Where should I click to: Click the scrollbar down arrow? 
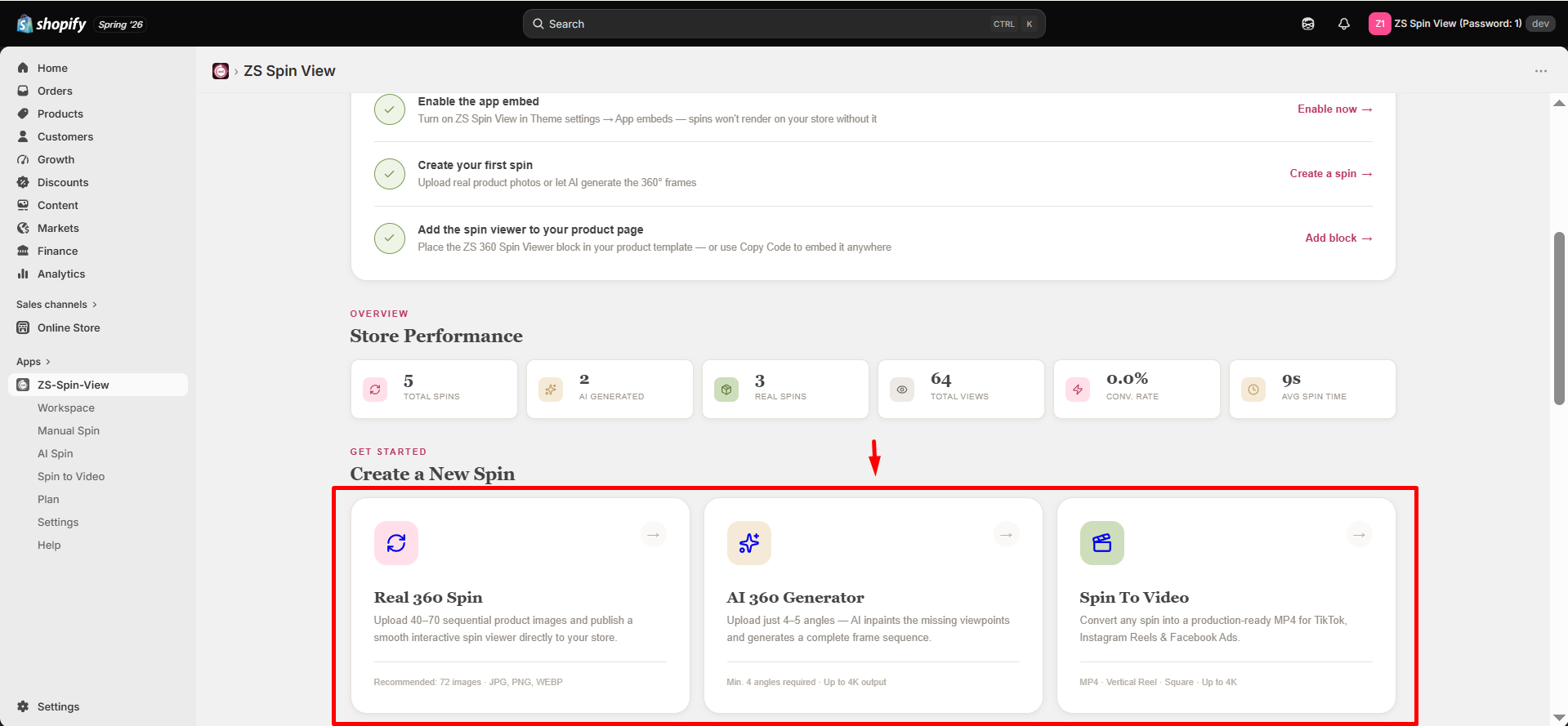coord(1559,718)
